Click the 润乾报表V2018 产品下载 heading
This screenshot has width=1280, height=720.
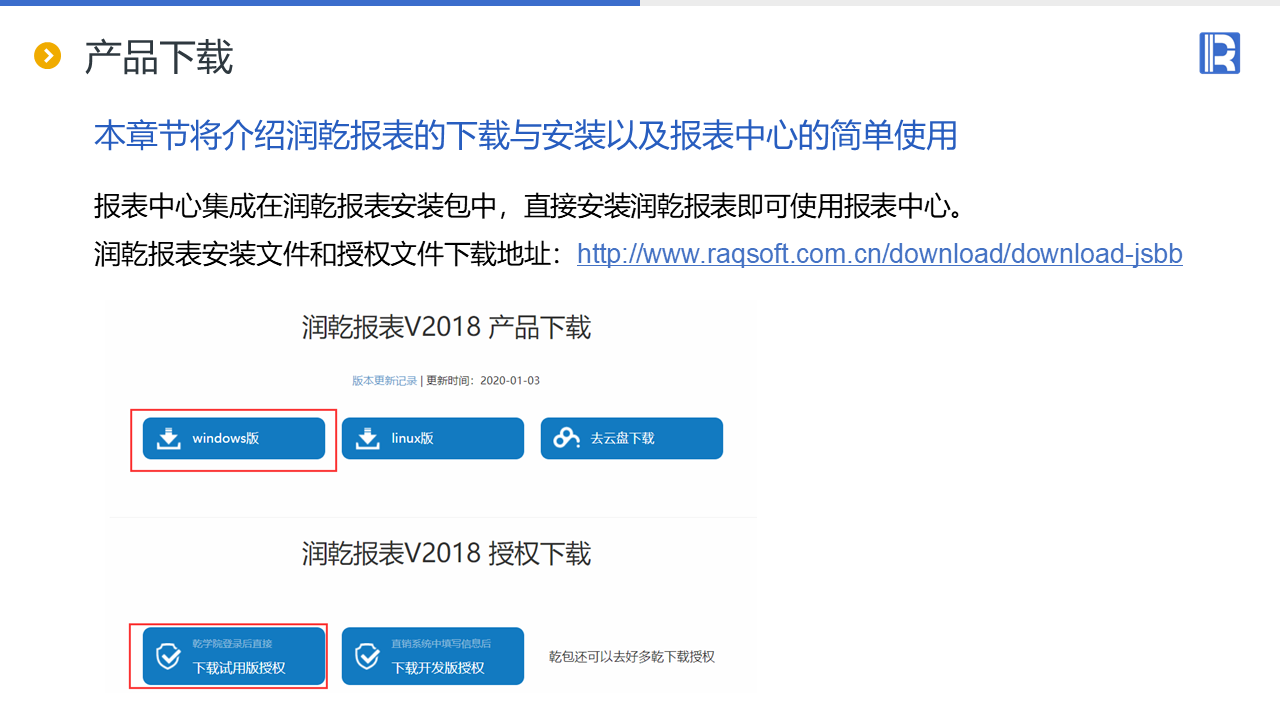(x=447, y=327)
